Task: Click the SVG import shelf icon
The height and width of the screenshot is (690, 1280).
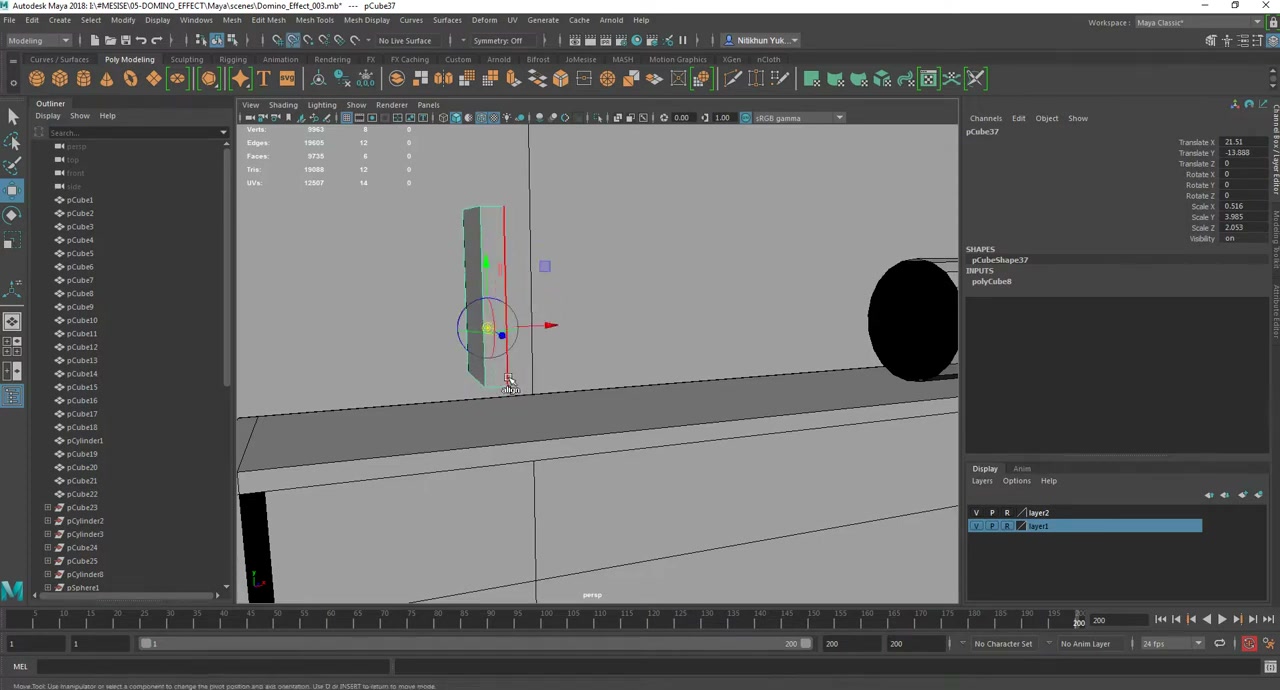Action: [287, 79]
